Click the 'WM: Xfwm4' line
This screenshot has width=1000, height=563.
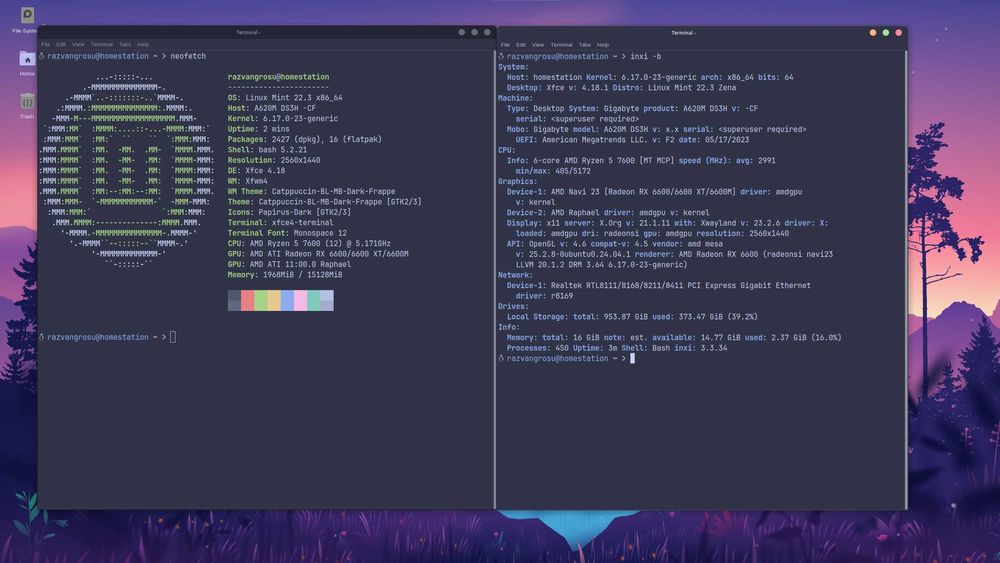(247, 181)
